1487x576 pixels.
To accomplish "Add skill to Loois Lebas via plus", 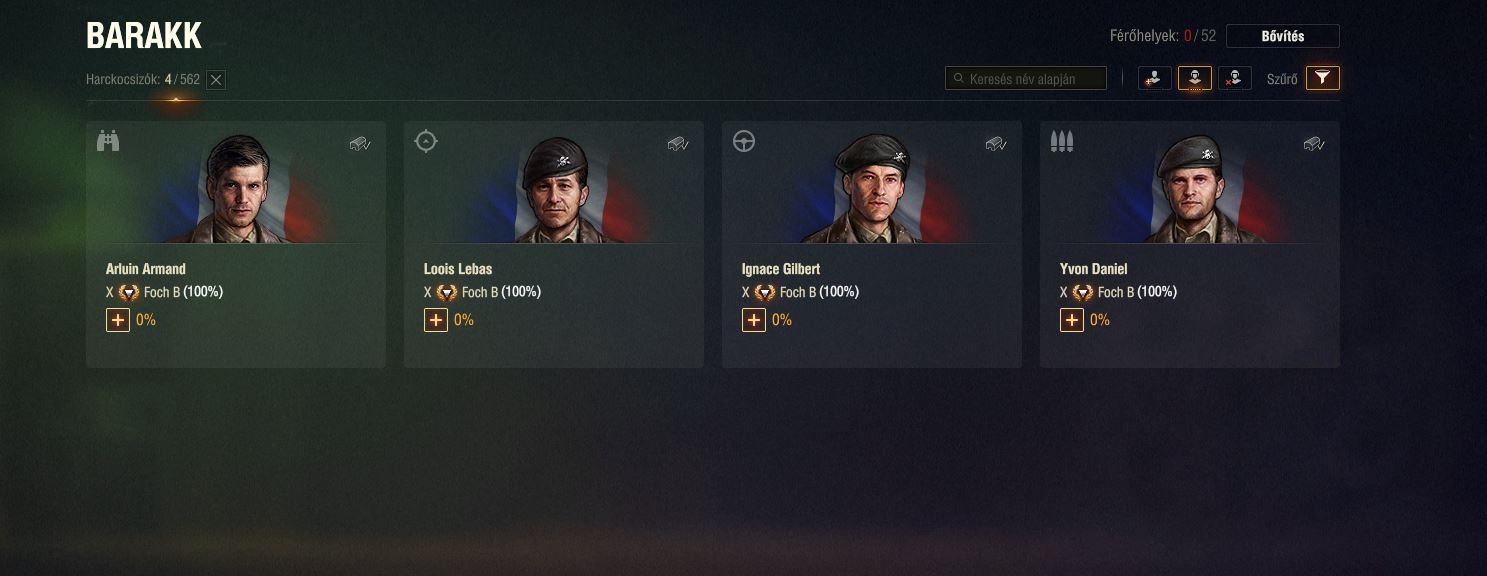I will pyautogui.click(x=436, y=320).
